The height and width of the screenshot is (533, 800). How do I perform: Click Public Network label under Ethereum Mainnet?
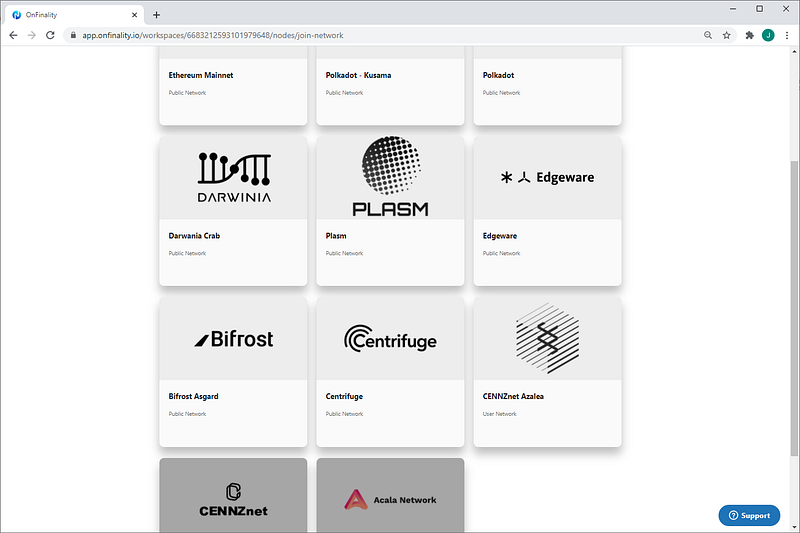point(187,93)
